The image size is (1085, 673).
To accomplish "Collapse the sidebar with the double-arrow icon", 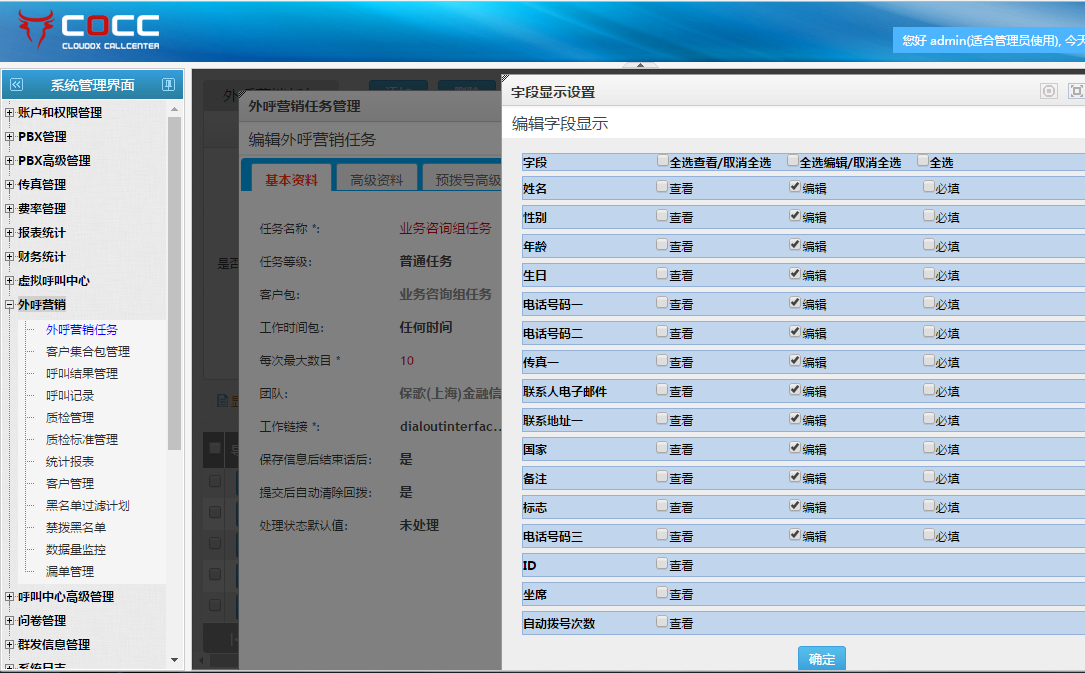I will (16, 85).
